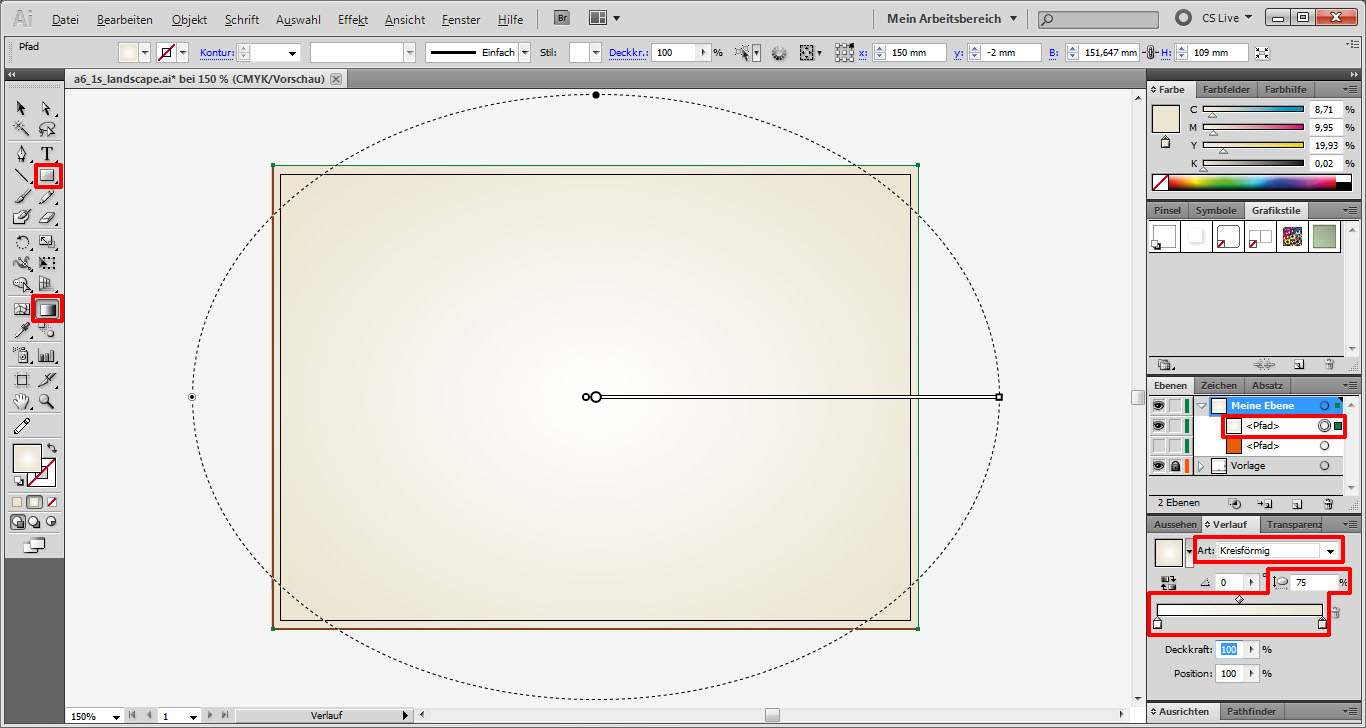Show the hidden orange Pfad sublayer
This screenshot has height=728, width=1366.
point(1158,446)
